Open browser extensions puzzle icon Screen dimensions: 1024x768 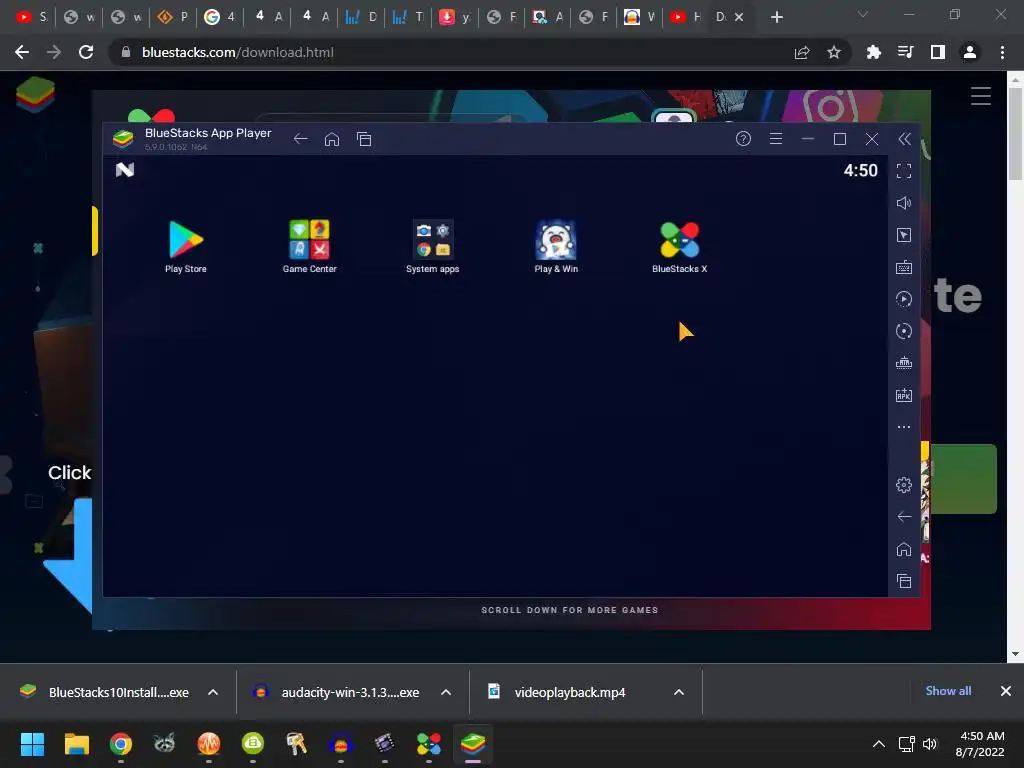[874, 52]
